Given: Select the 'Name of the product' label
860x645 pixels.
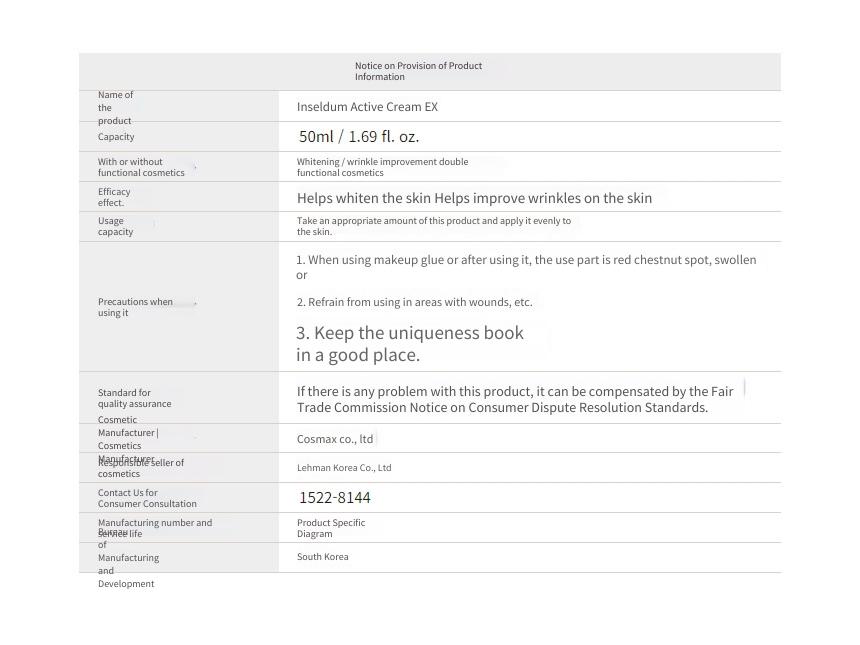Looking at the screenshot, I should (115, 108).
